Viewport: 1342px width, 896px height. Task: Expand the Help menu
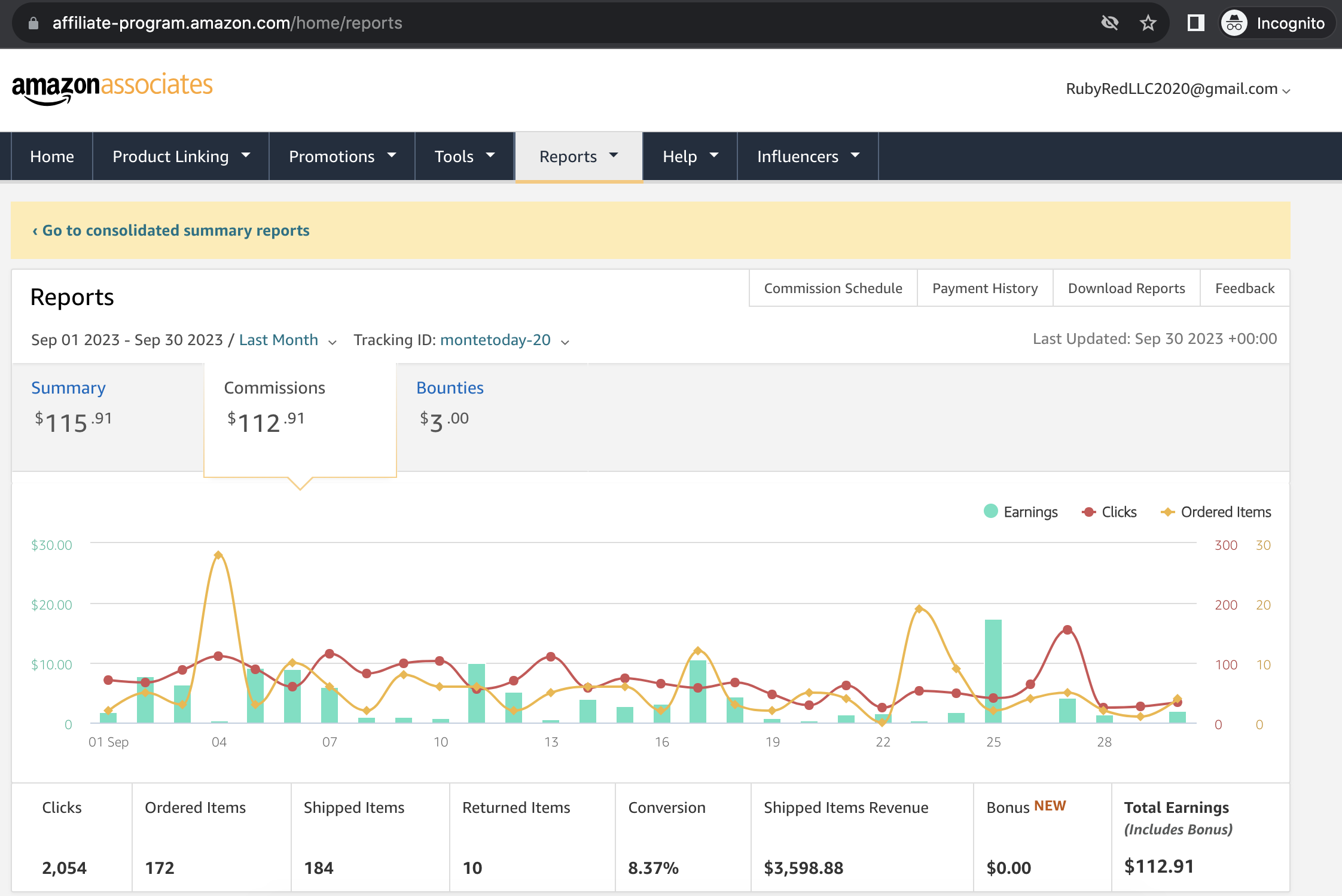(690, 156)
